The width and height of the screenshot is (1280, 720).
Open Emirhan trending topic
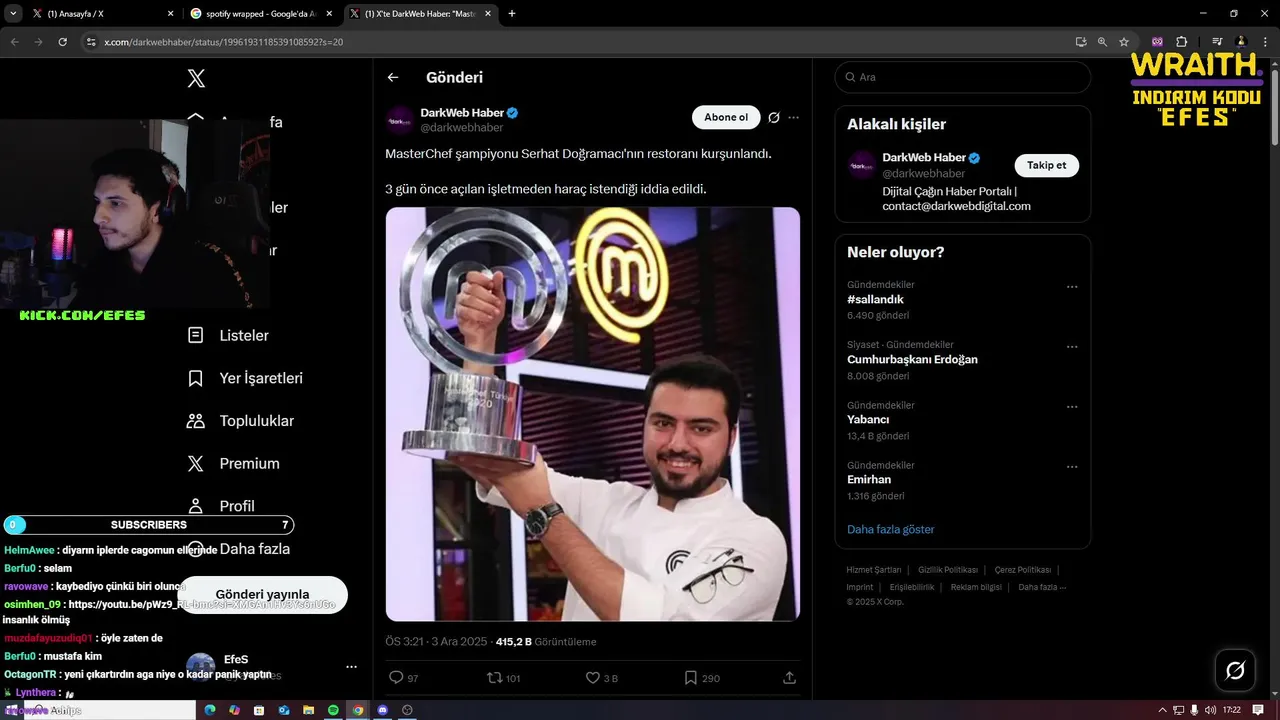[869, 480]
